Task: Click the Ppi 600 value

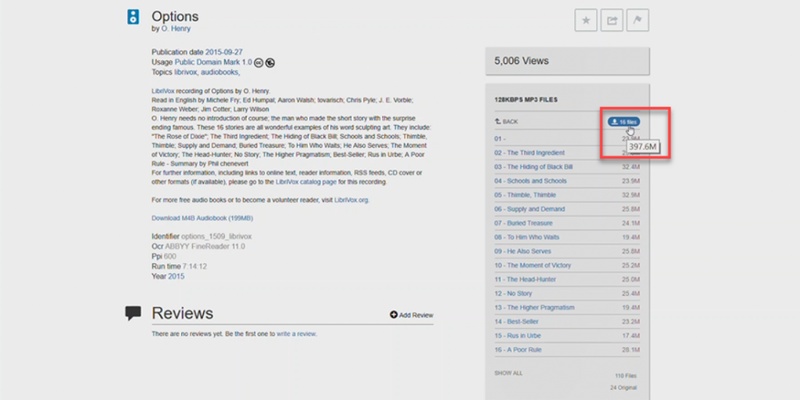Action: 170,257
